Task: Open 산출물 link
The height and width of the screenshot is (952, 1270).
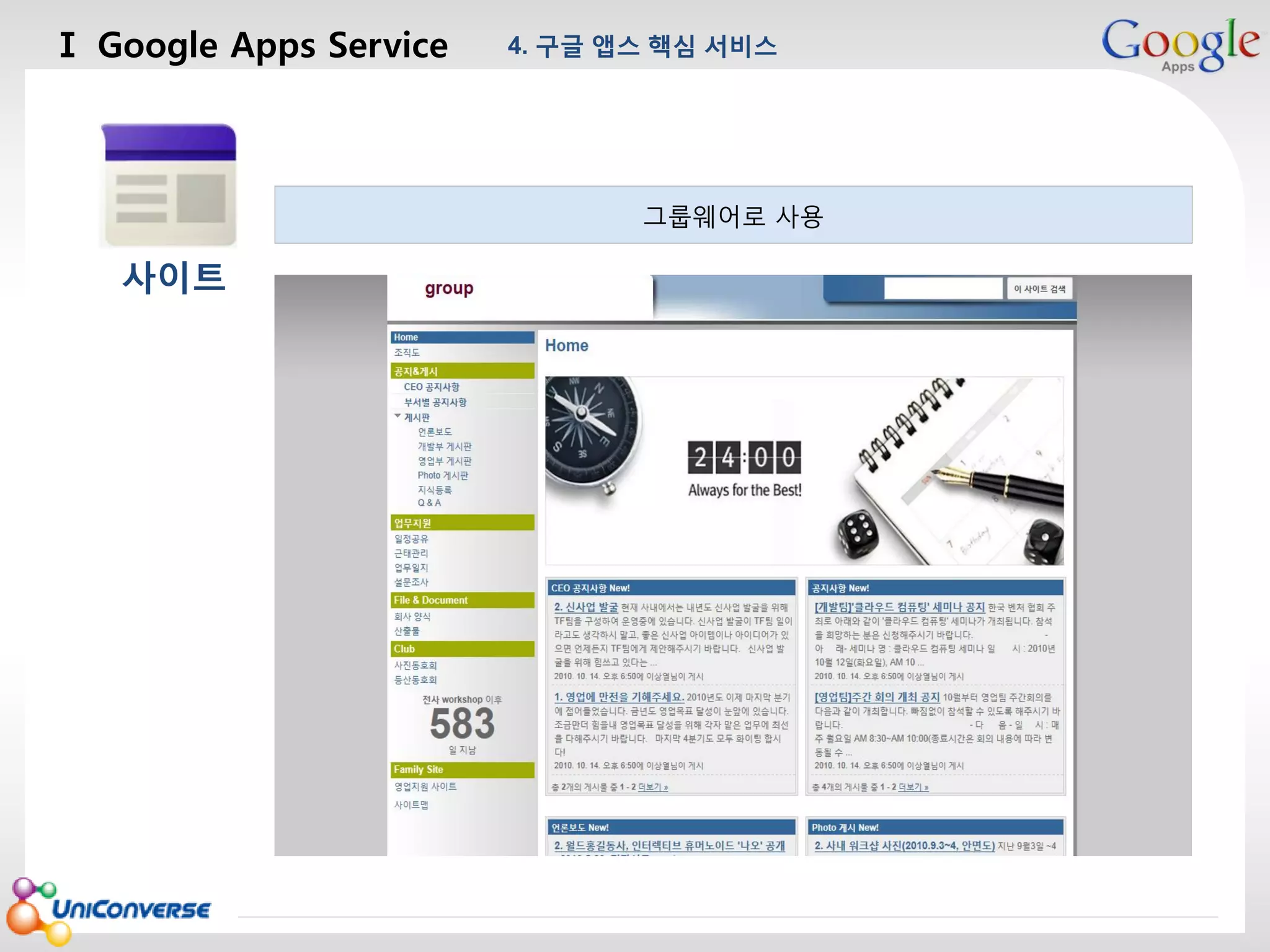Action: coord(407,631)
